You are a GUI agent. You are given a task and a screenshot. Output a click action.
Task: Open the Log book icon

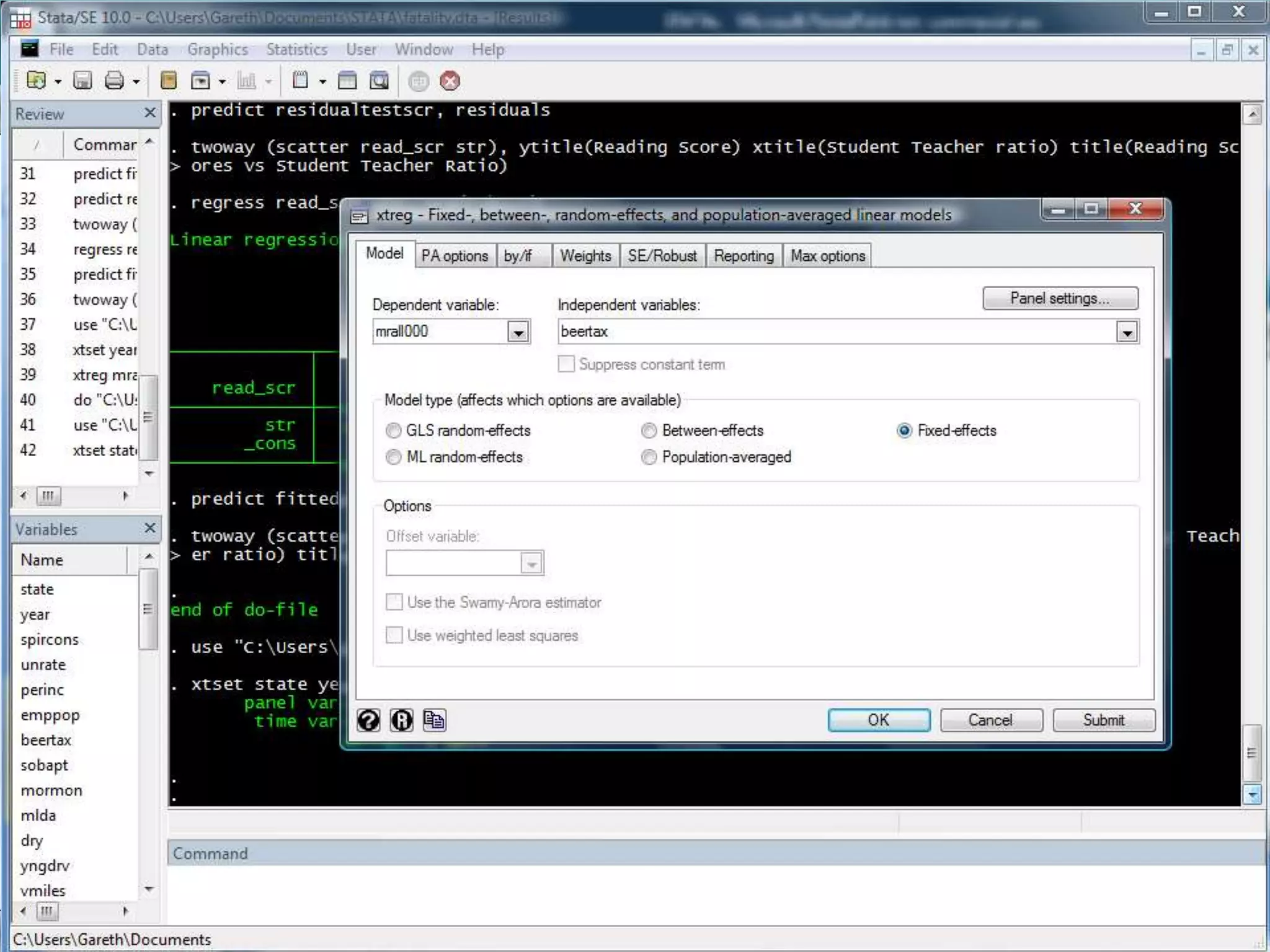click(x=169, y=81)
